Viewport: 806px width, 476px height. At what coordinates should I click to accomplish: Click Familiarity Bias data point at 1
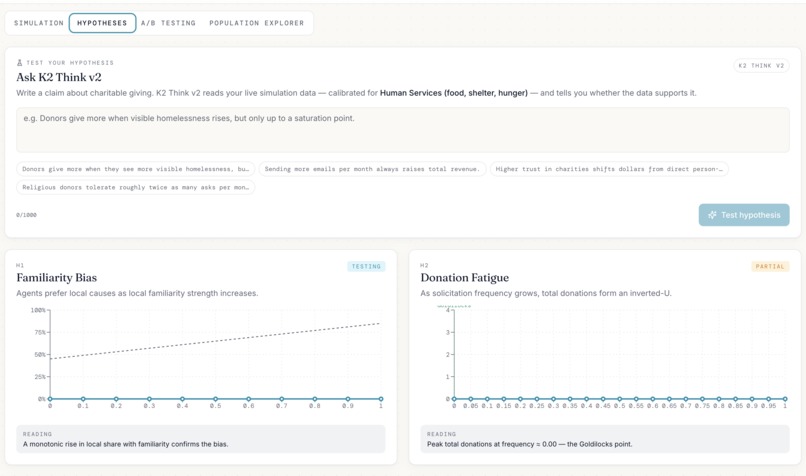pyautogui.click(x=381, y=399)
